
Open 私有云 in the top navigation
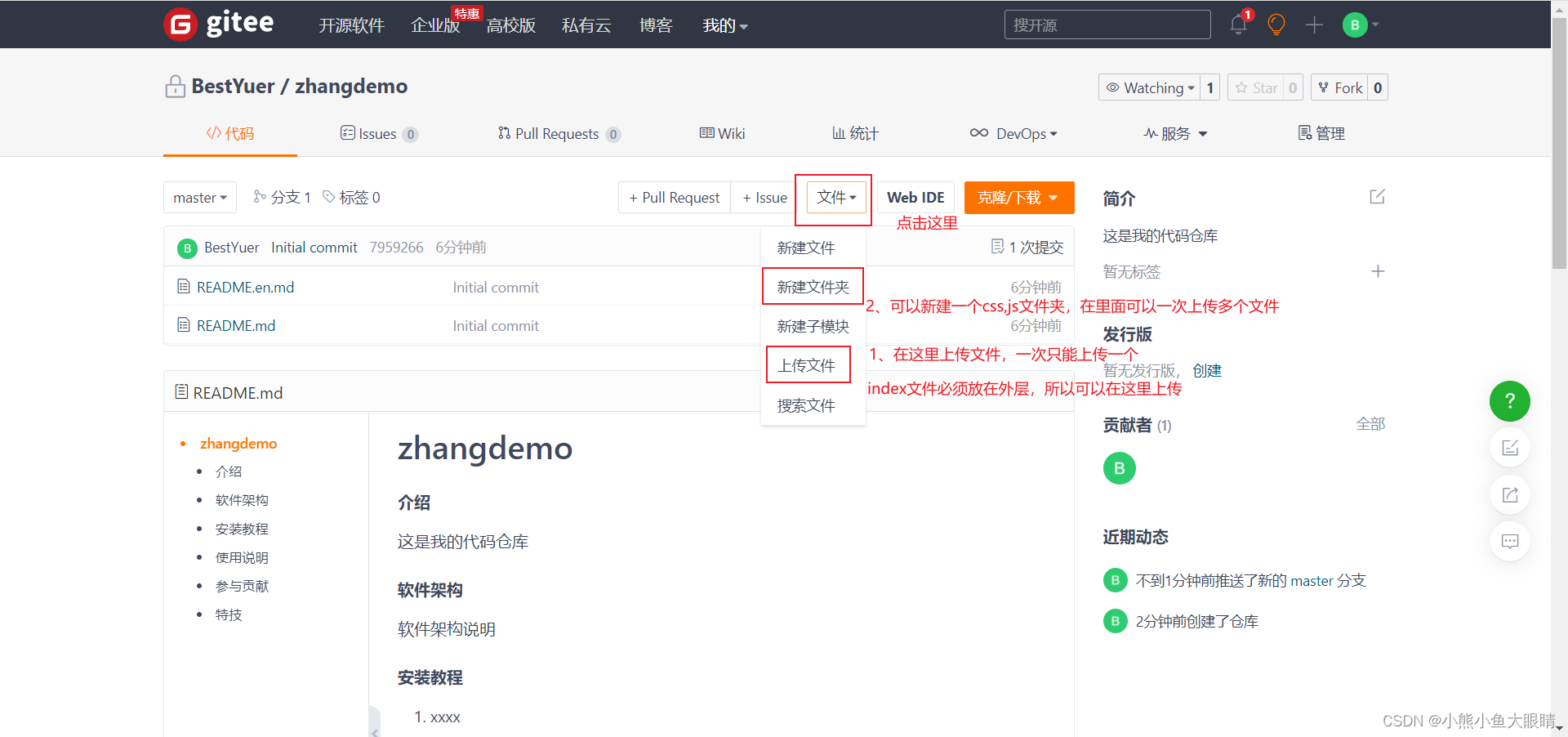(x=586, y=25)
